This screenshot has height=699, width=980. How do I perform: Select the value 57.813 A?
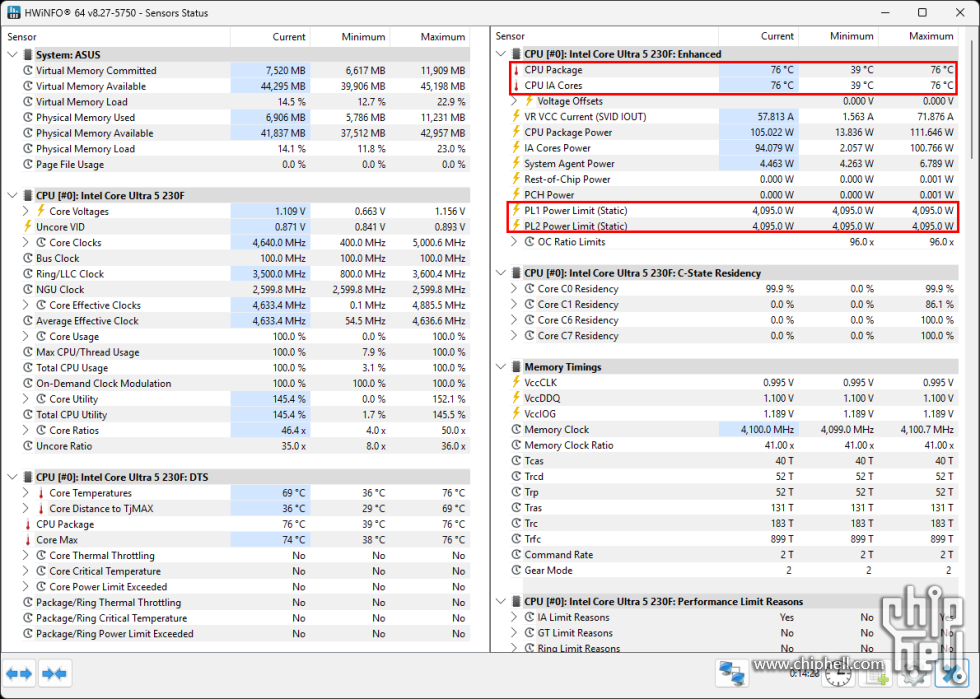click(776, 117)
